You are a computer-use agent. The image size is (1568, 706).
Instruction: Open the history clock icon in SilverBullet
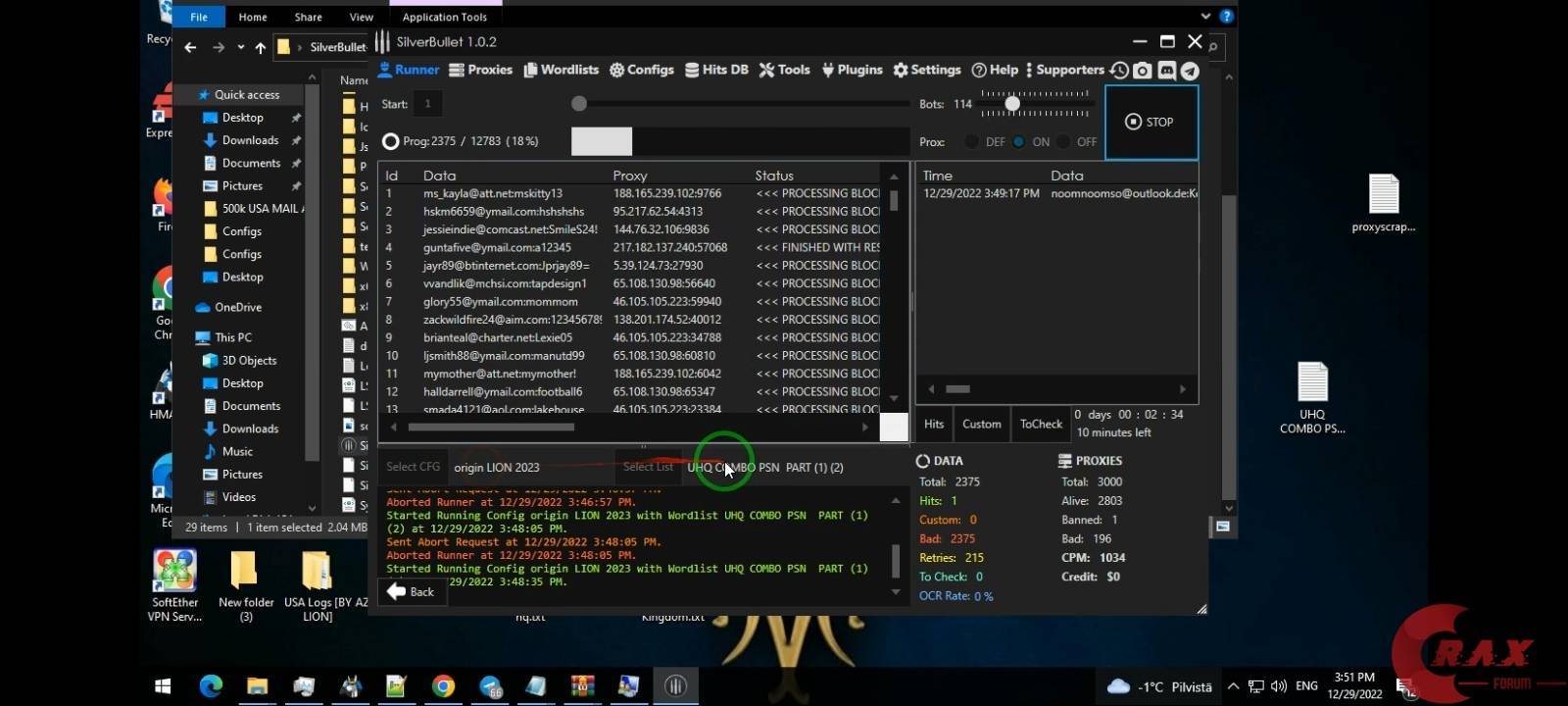click(1119, 71)
